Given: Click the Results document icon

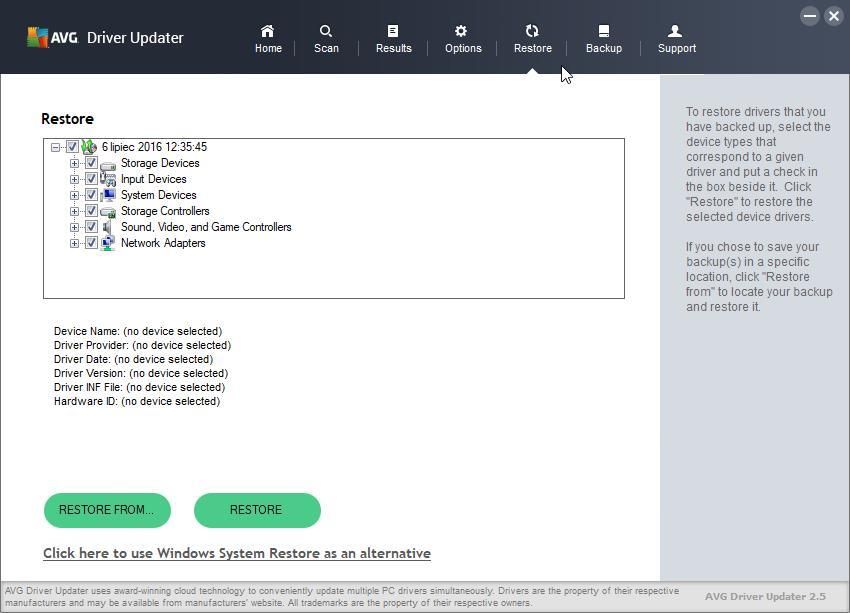Looking at the screenshot, I should click(393, 31).
